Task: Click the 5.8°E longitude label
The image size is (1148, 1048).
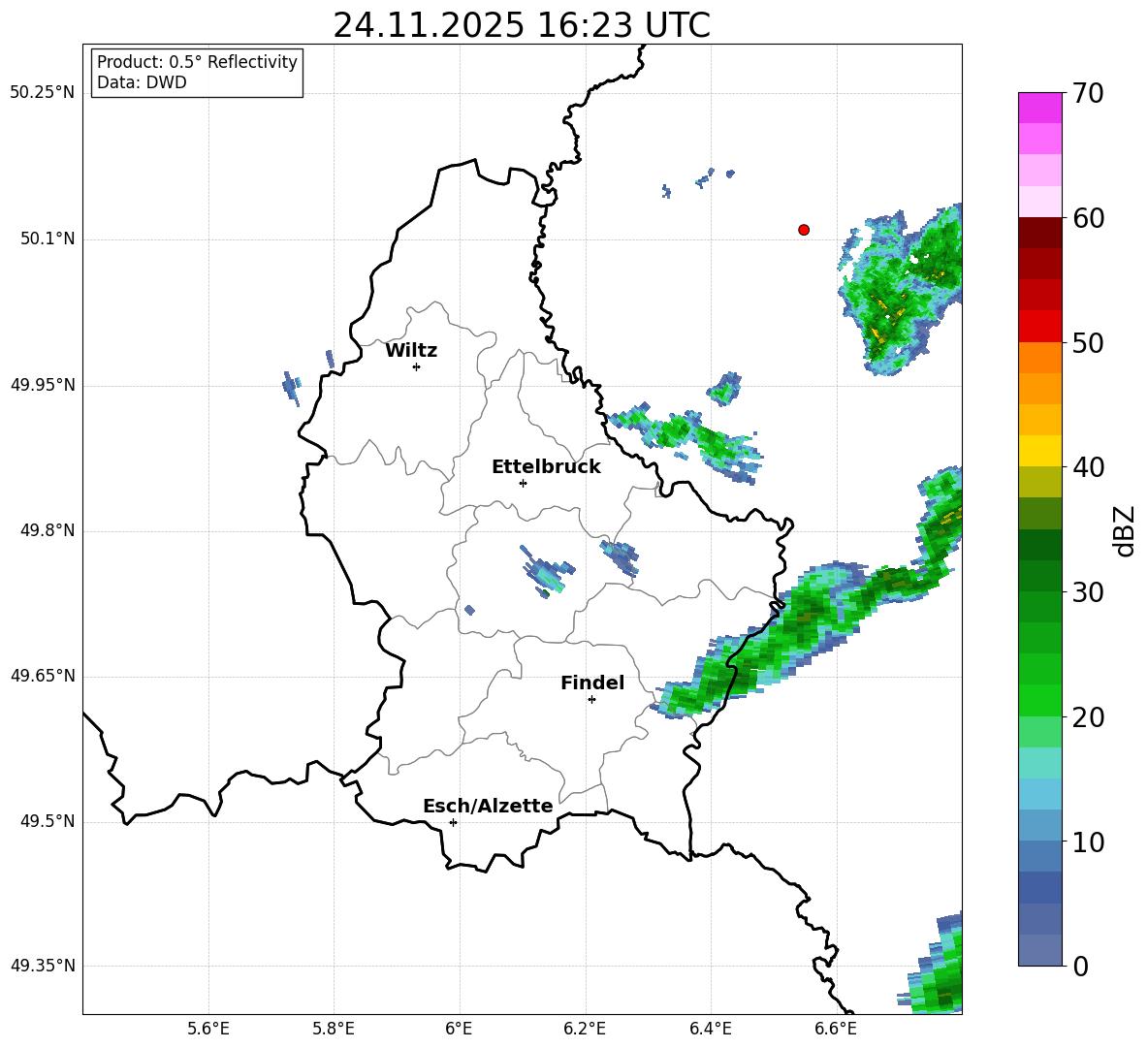Action: [334, 1029]
